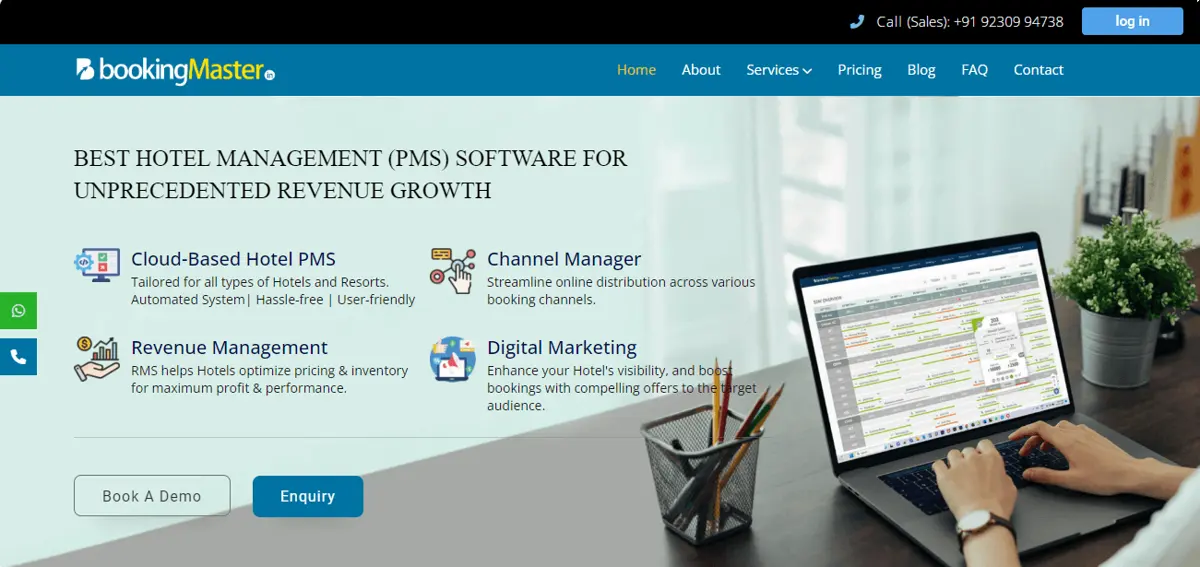Click the Digital Marketing icon

click(x=453, y=359)
